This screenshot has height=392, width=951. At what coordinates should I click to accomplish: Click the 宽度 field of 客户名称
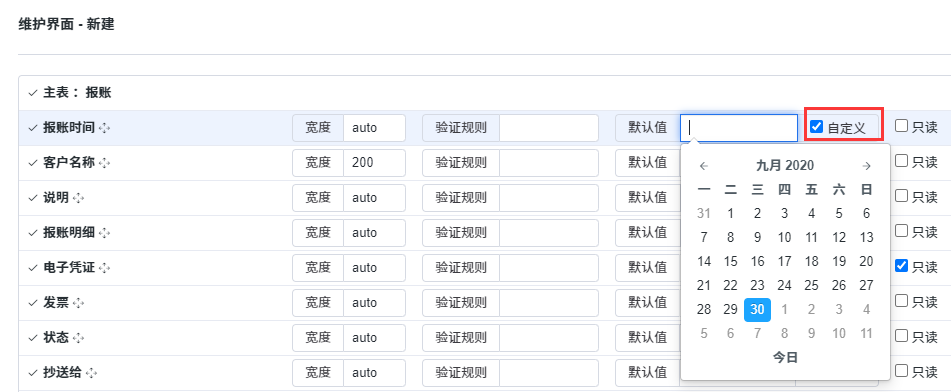click(374, 163)
